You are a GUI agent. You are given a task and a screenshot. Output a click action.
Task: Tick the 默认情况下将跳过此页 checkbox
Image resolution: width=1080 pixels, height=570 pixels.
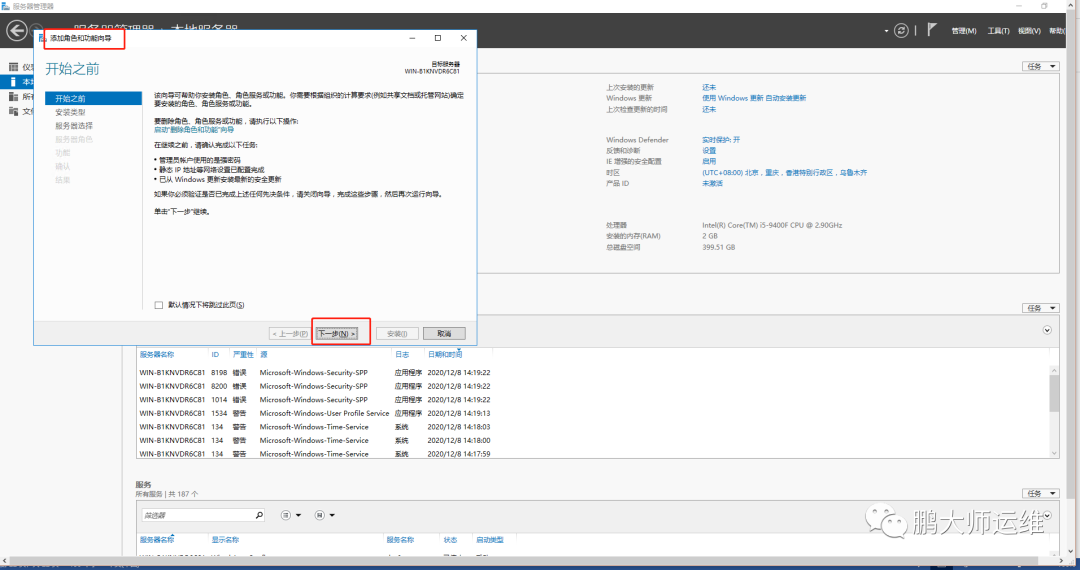[x=159, y=305]
